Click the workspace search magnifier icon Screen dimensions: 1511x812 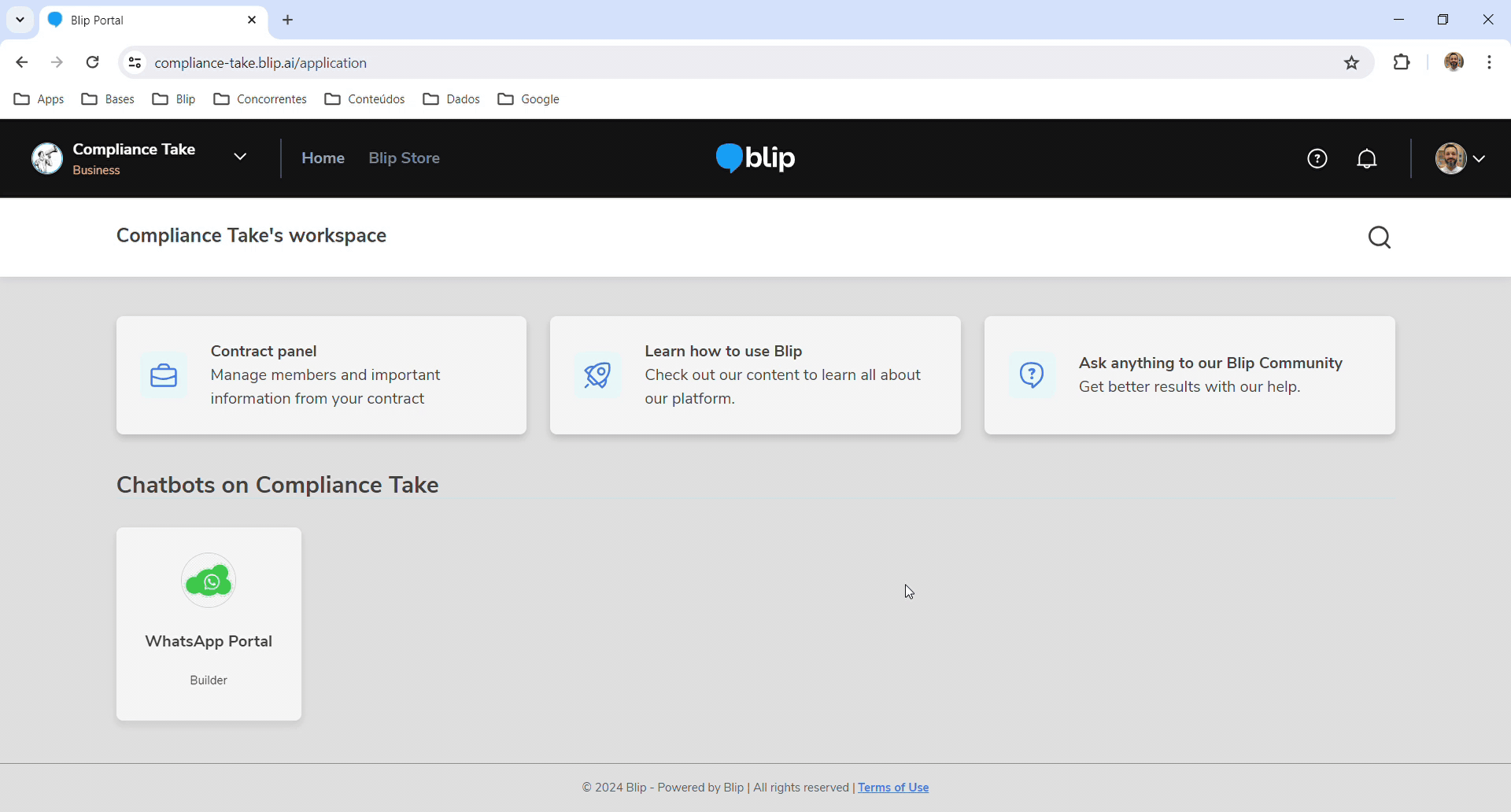[x=1380, y=238]
